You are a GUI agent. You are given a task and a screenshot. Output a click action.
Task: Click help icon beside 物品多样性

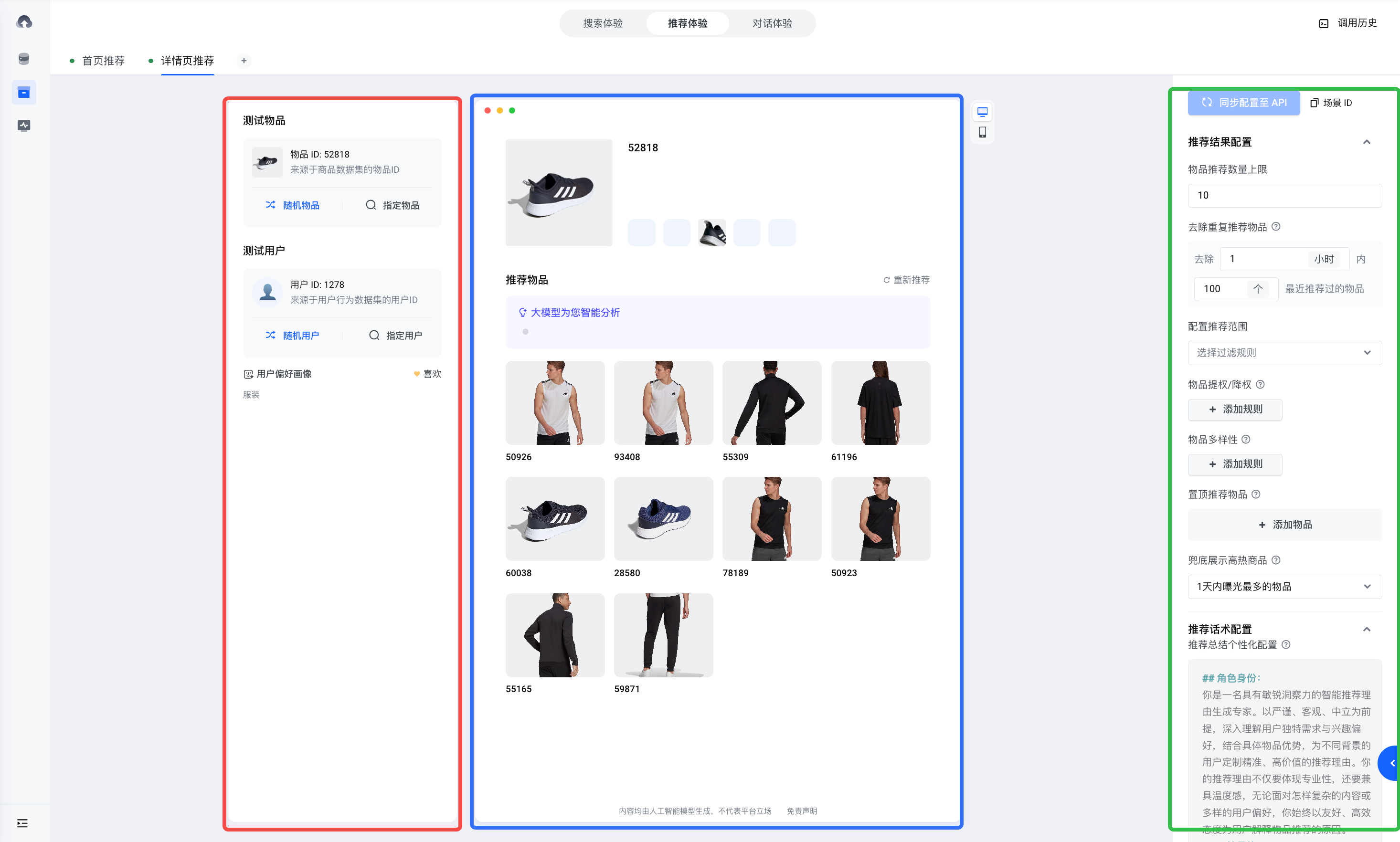point(1246,439)
